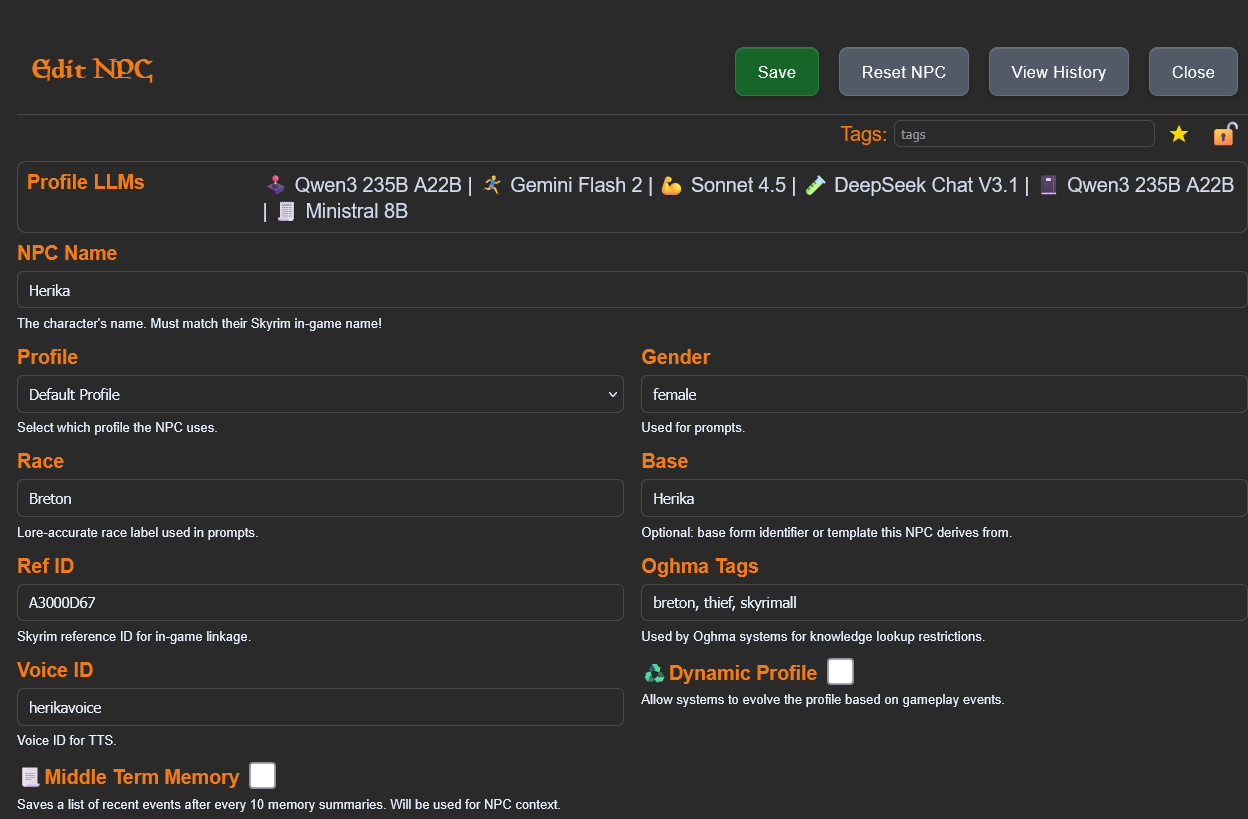Screen dimensions: 1248x819
Task: Click into the Tags input field
Action: (1023, 134)
